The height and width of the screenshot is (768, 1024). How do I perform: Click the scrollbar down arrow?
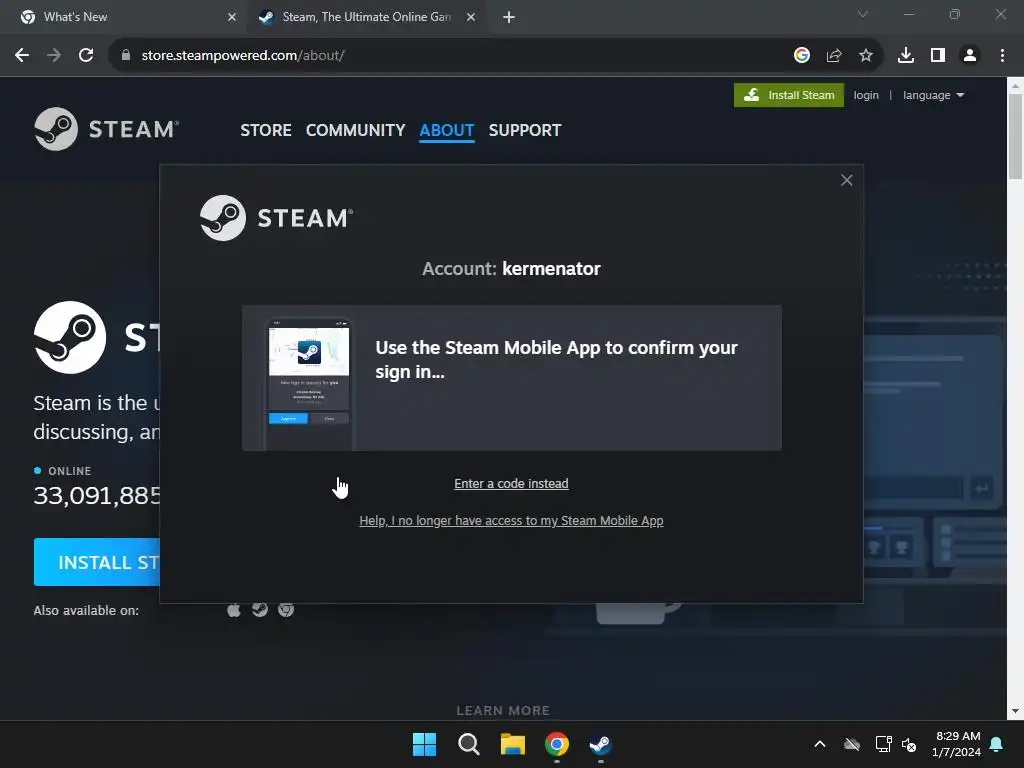tap(1015, 712)
